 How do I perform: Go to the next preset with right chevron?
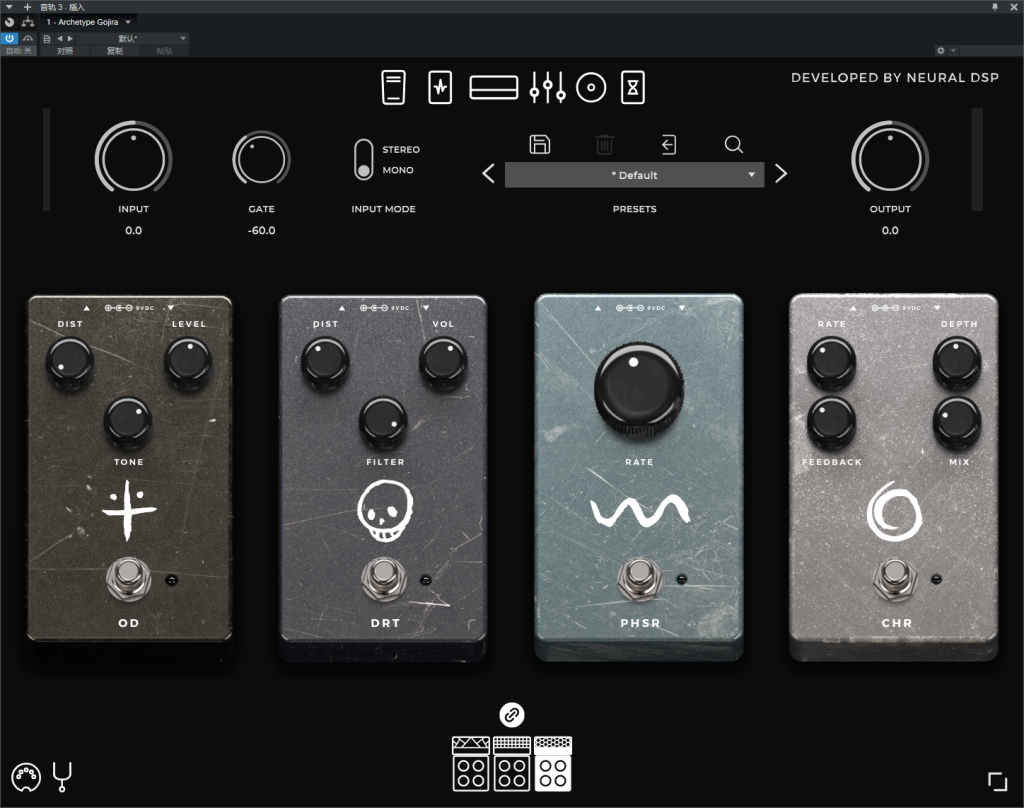tap(780, 174)
